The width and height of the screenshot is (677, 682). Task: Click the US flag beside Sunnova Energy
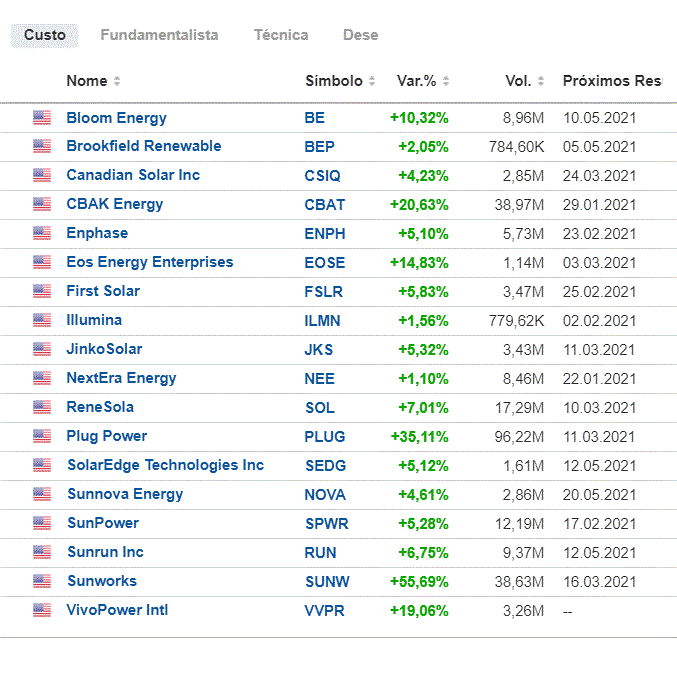42,494
